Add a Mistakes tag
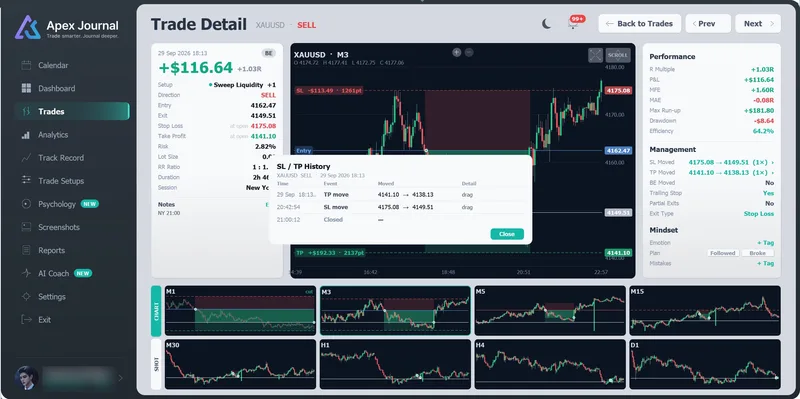800x399 pixels. 765,263
